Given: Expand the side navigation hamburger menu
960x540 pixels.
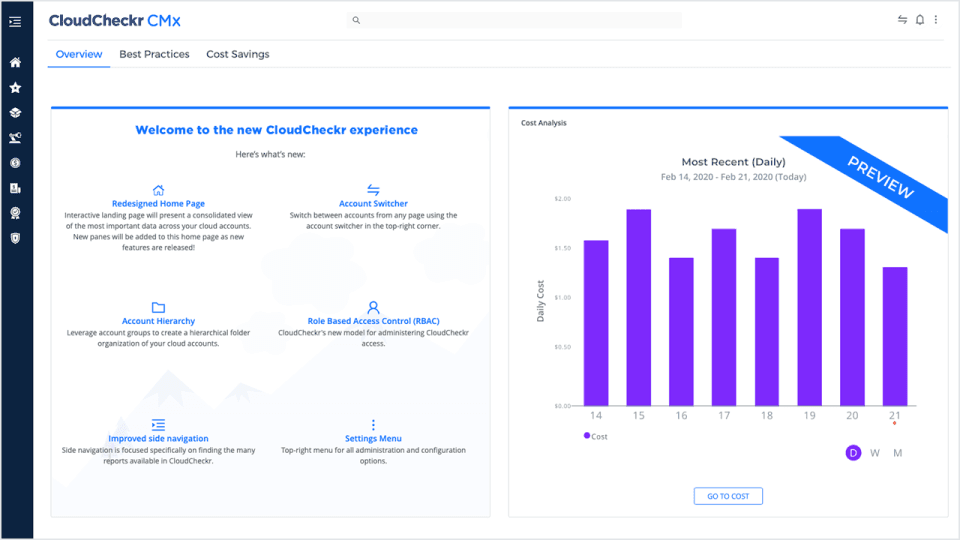Looking at the screenshot, I should coord(15,22).
